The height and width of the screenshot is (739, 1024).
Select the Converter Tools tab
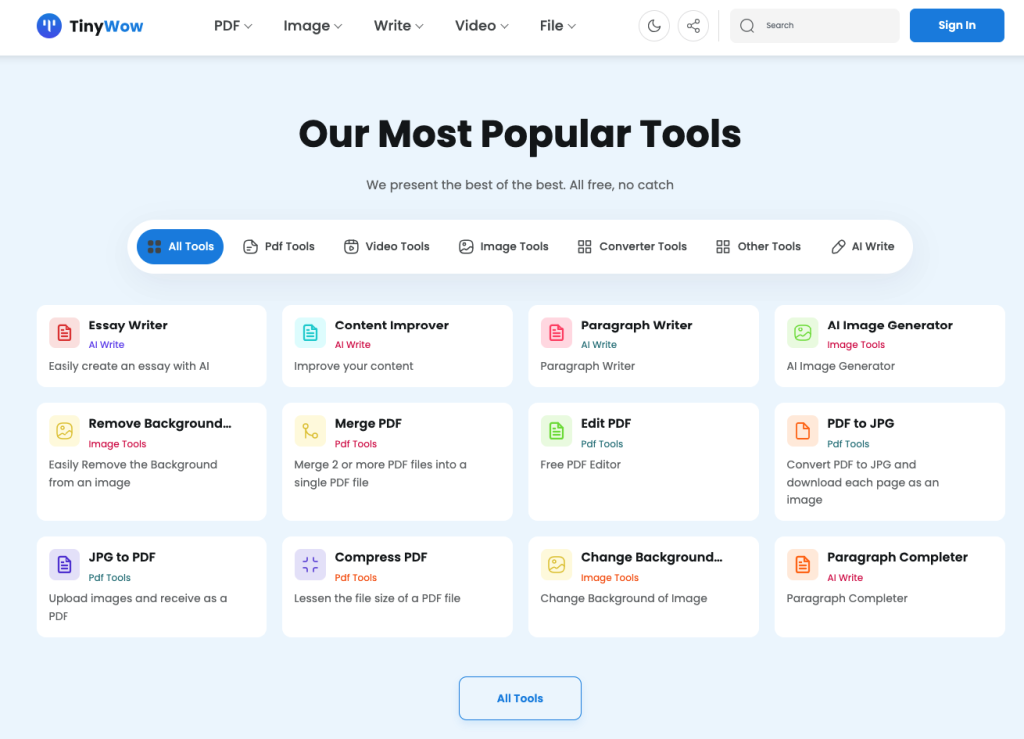coord(632,246)
